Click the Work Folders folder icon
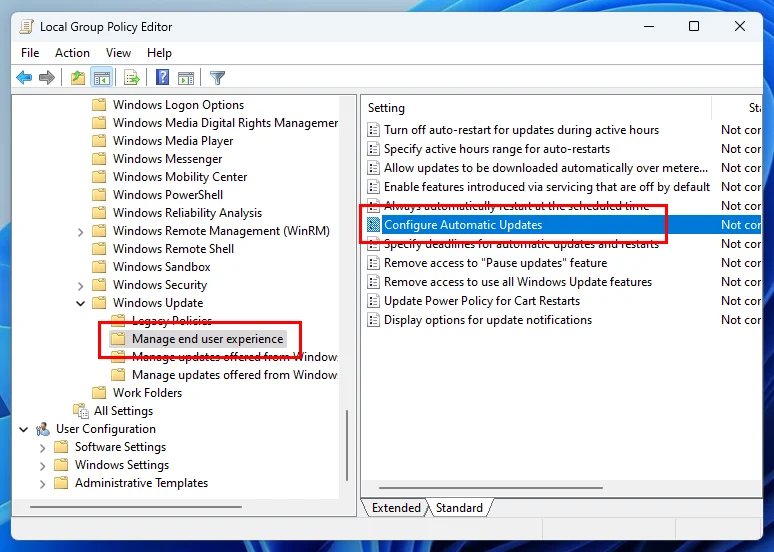 (99, 393)
